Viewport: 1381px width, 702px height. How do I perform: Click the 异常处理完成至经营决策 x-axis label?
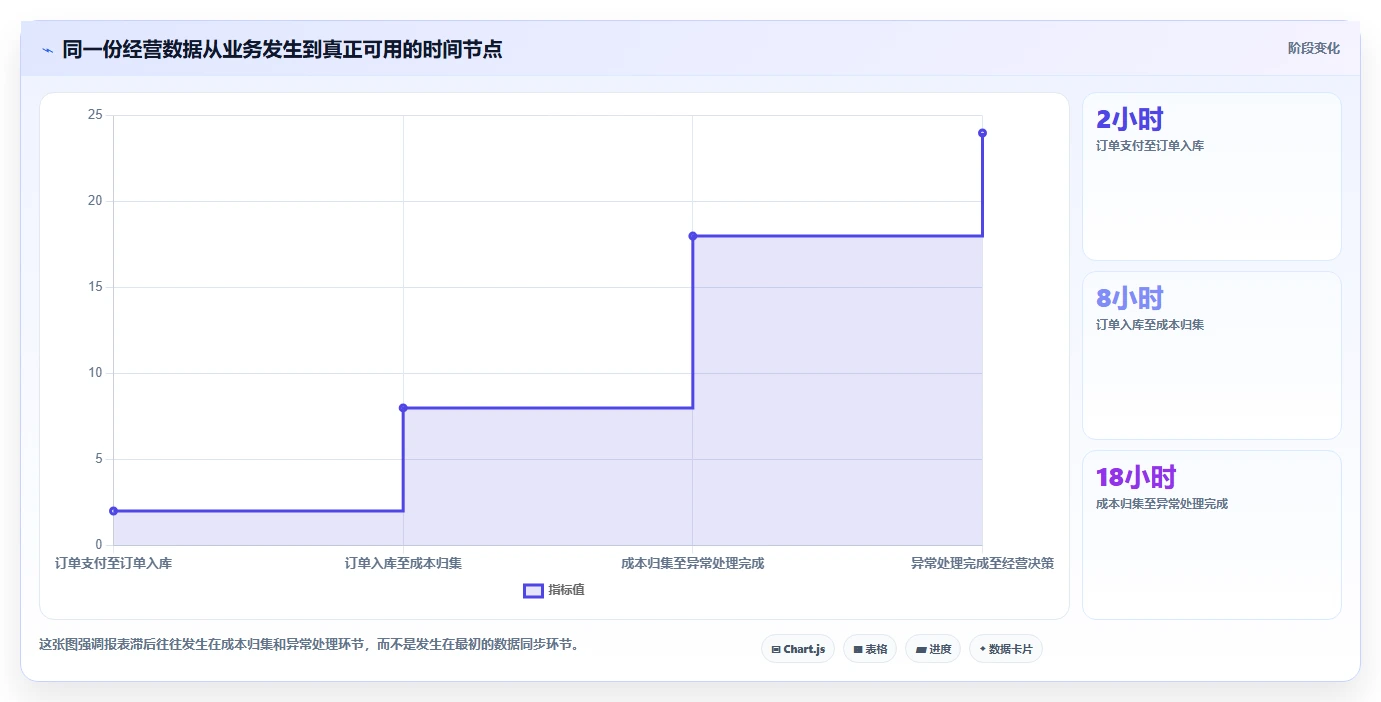click(x=982, y=563)
